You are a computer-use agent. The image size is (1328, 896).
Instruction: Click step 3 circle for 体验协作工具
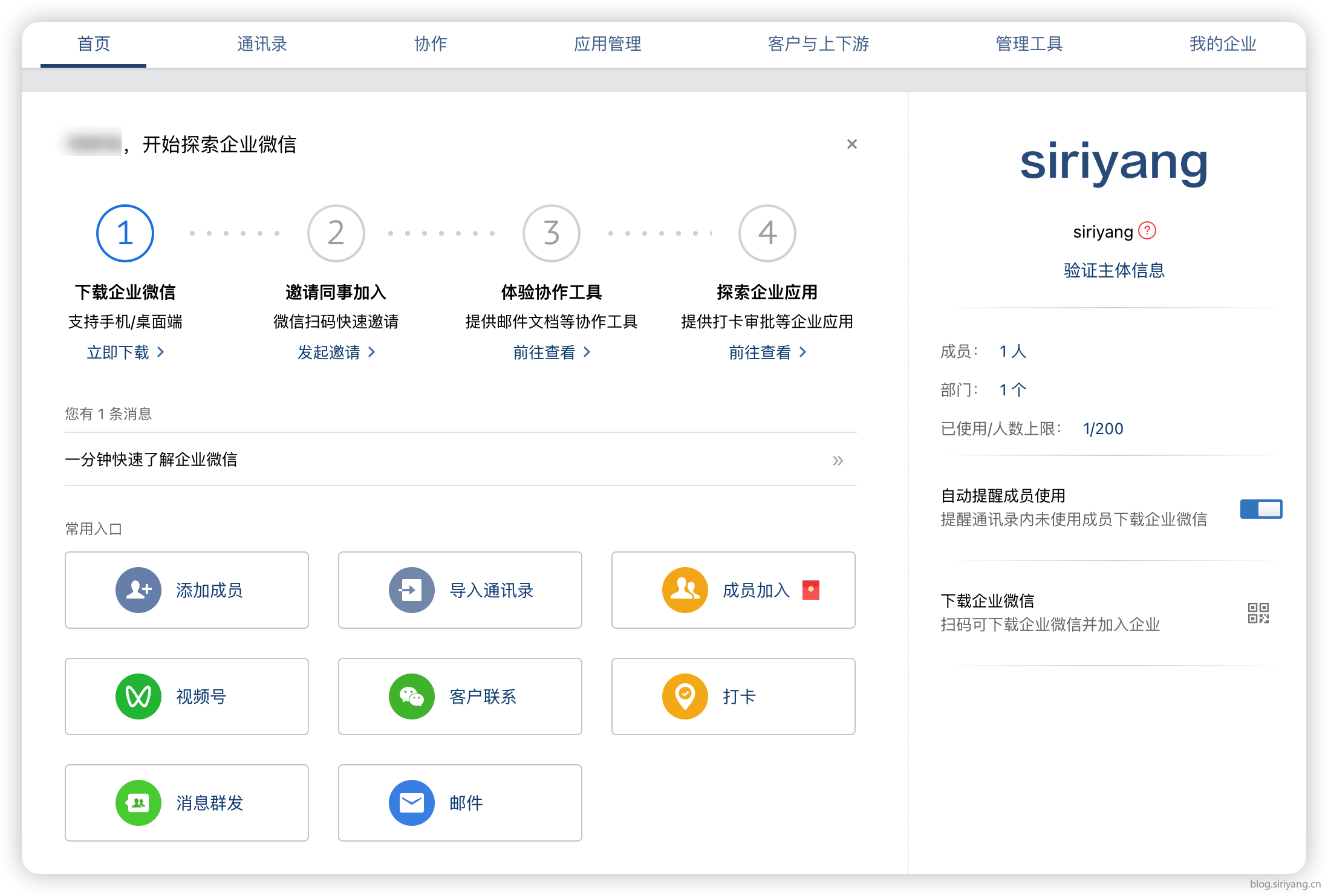pyautogui.click(x=551, y=233)
